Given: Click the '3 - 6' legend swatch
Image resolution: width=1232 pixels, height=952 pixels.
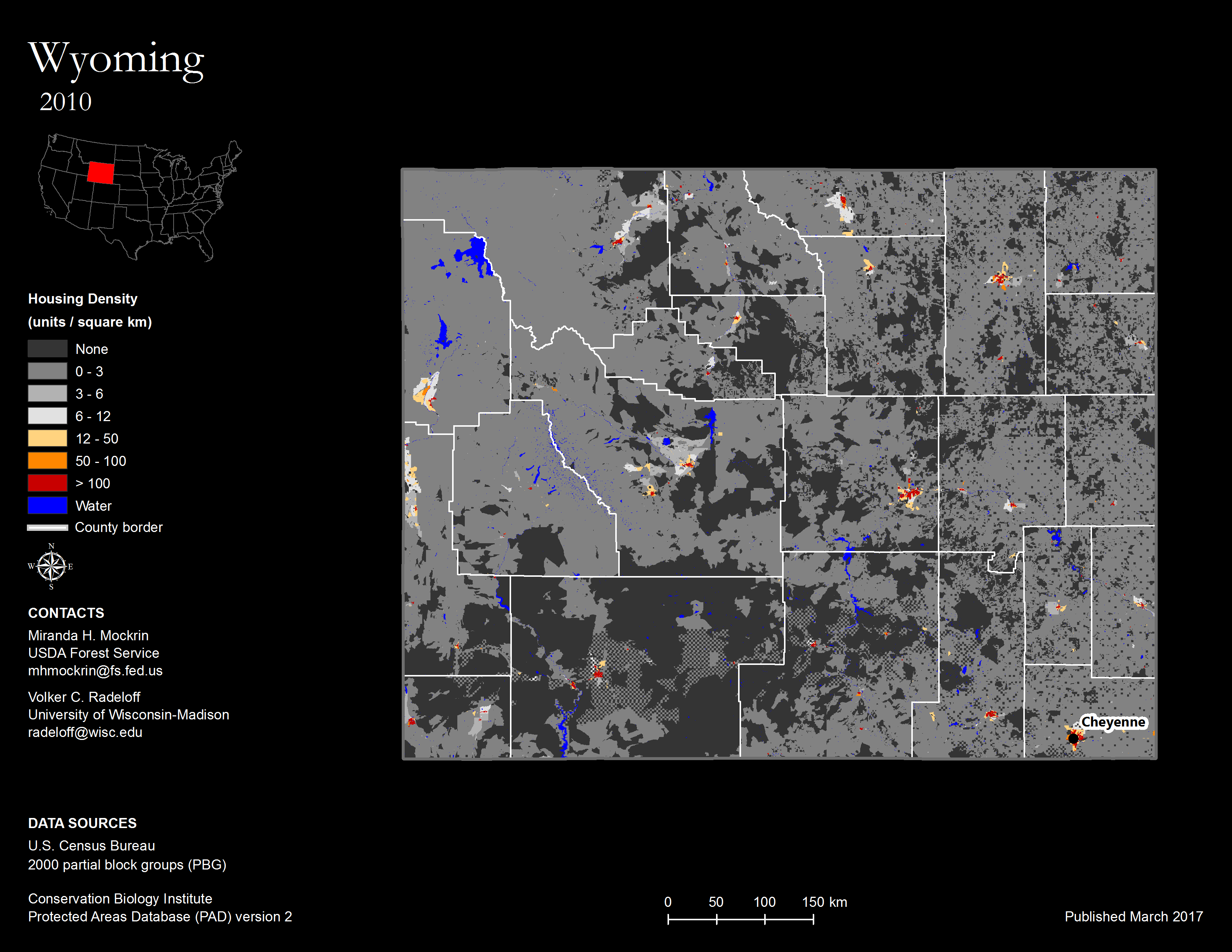Looking at the screenshot, I should tap(47, 393).
